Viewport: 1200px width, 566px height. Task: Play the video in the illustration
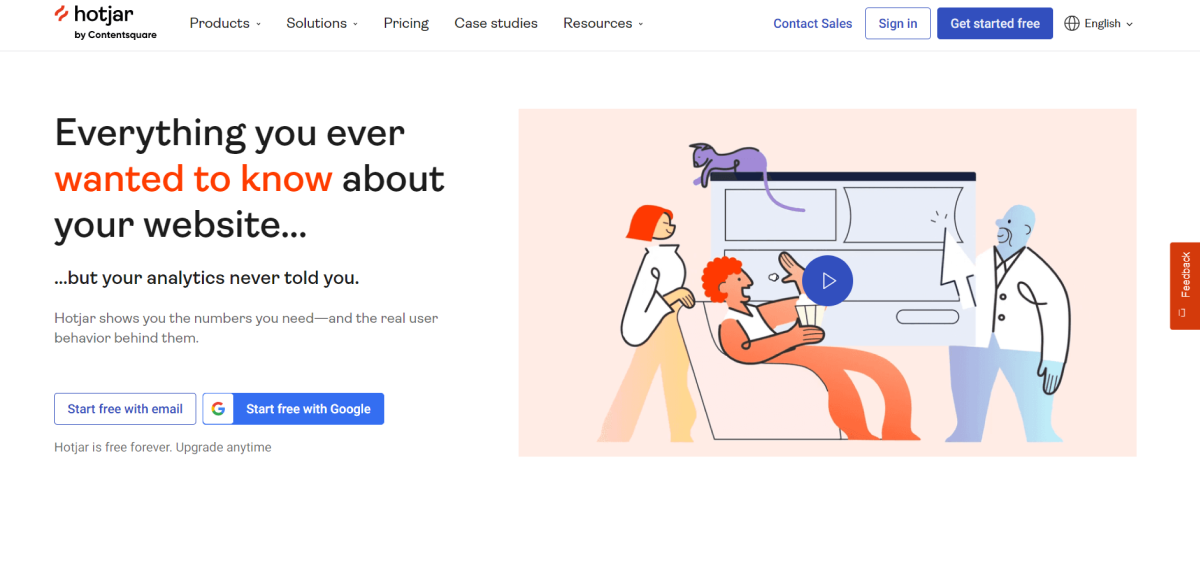click(x=827, y=281)
